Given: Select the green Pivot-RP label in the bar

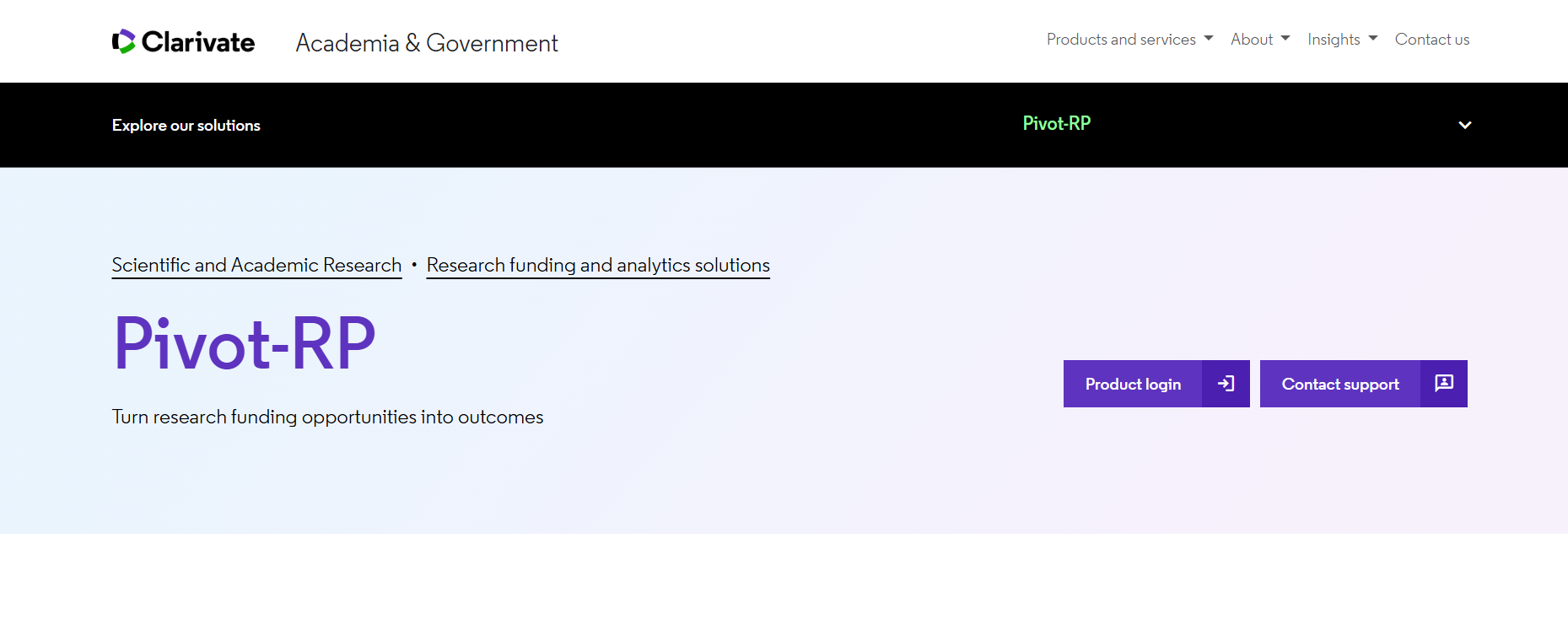Looking at the screenshot, I should [x=1056, y=123].
